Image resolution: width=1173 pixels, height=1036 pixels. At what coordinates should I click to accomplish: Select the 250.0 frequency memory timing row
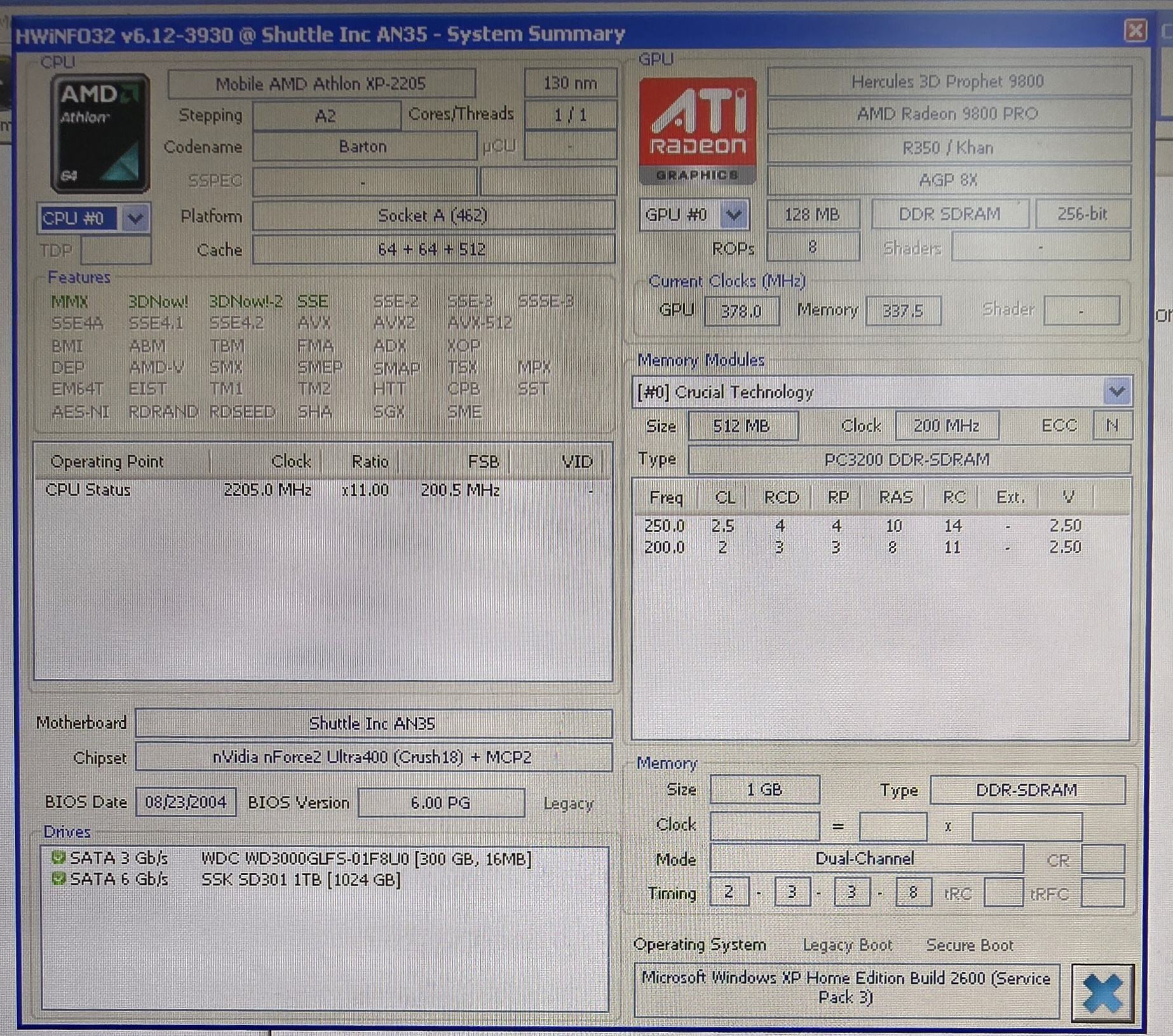pyautogui.click(x=881, y=526)
